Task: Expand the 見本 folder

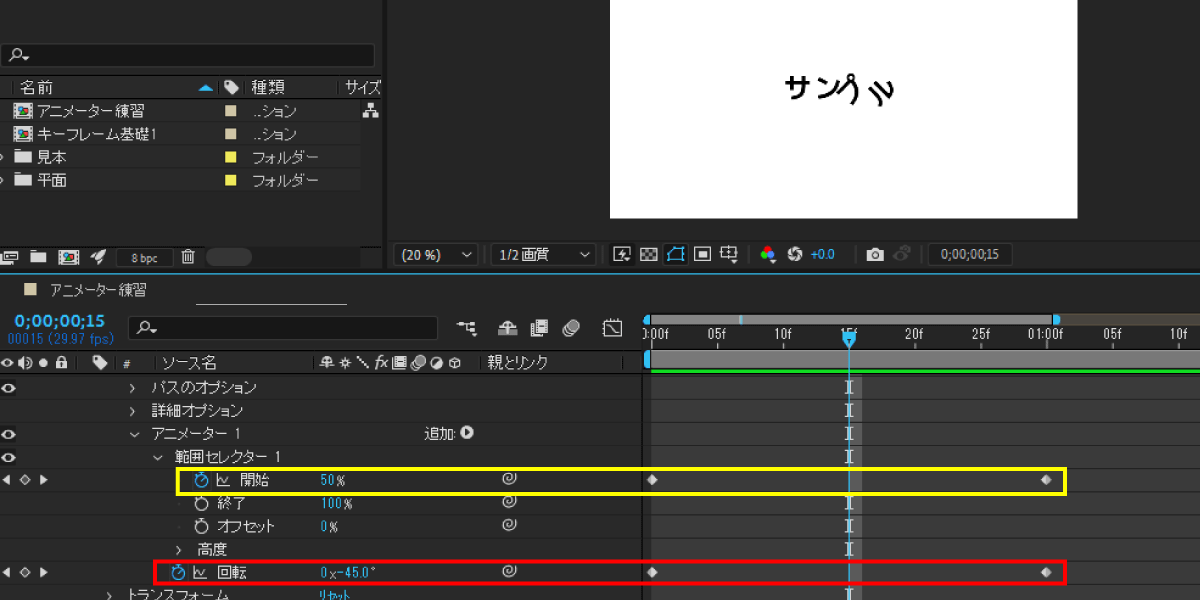Action: coord(2,157)
